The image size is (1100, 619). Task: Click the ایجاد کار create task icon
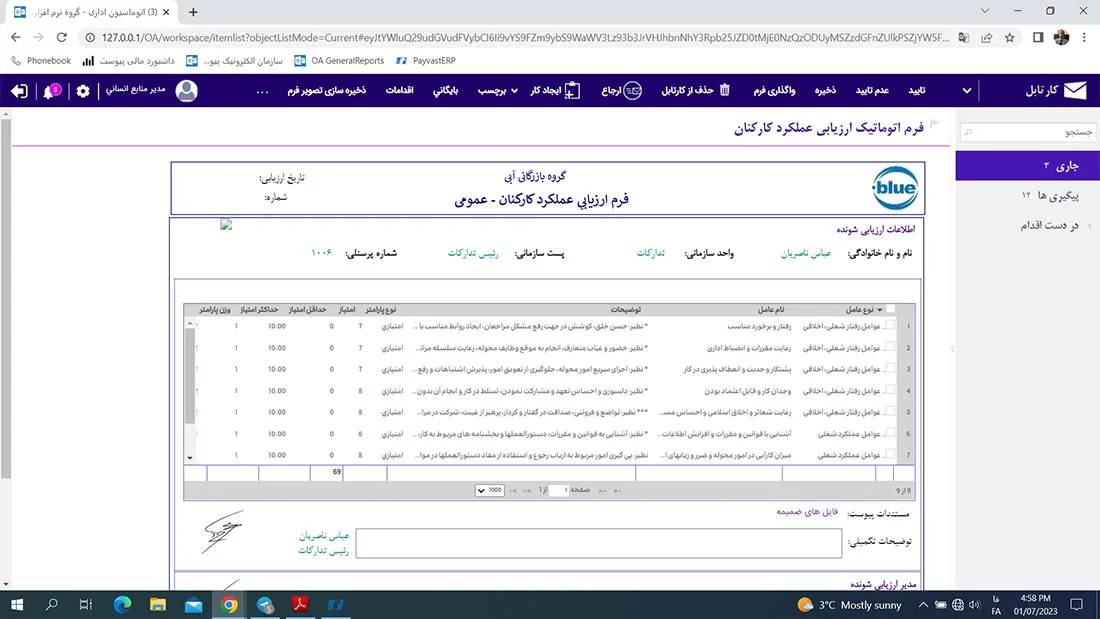572,91
